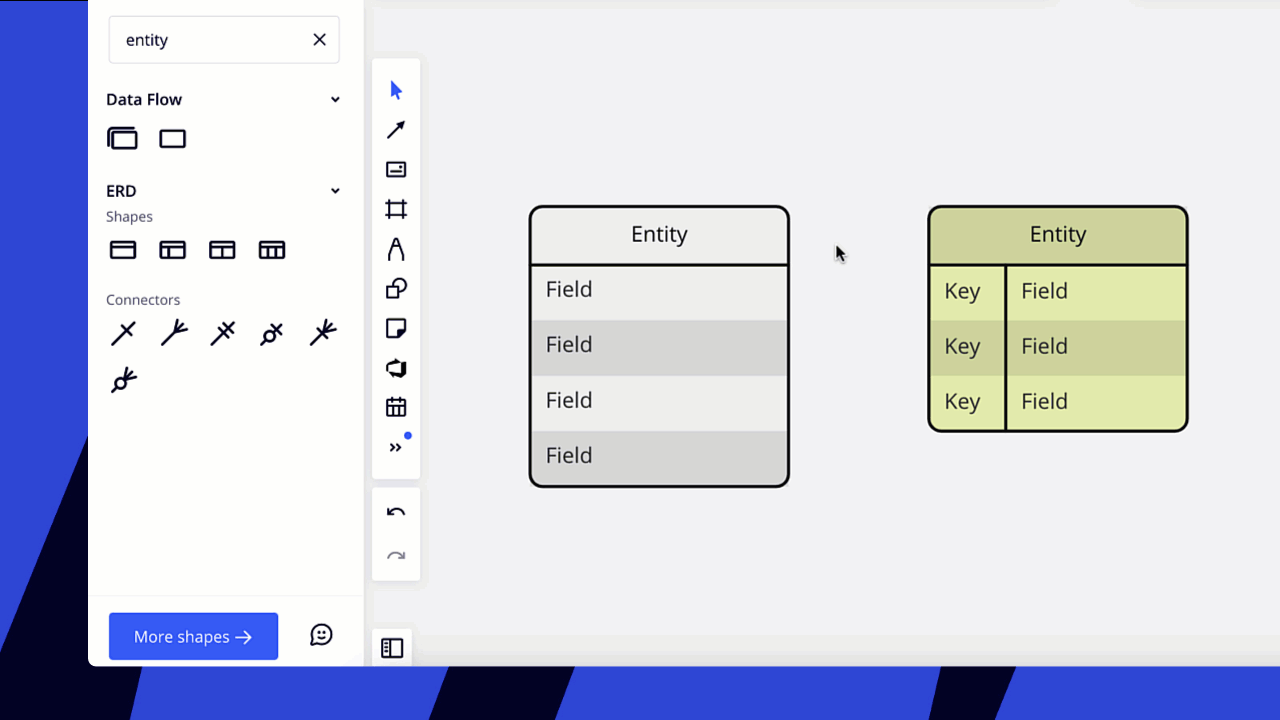Open the table tool in the toolbar
The width and height of the screenshot is (1280, 720).
pyautogui.click(x=396, y=406)
